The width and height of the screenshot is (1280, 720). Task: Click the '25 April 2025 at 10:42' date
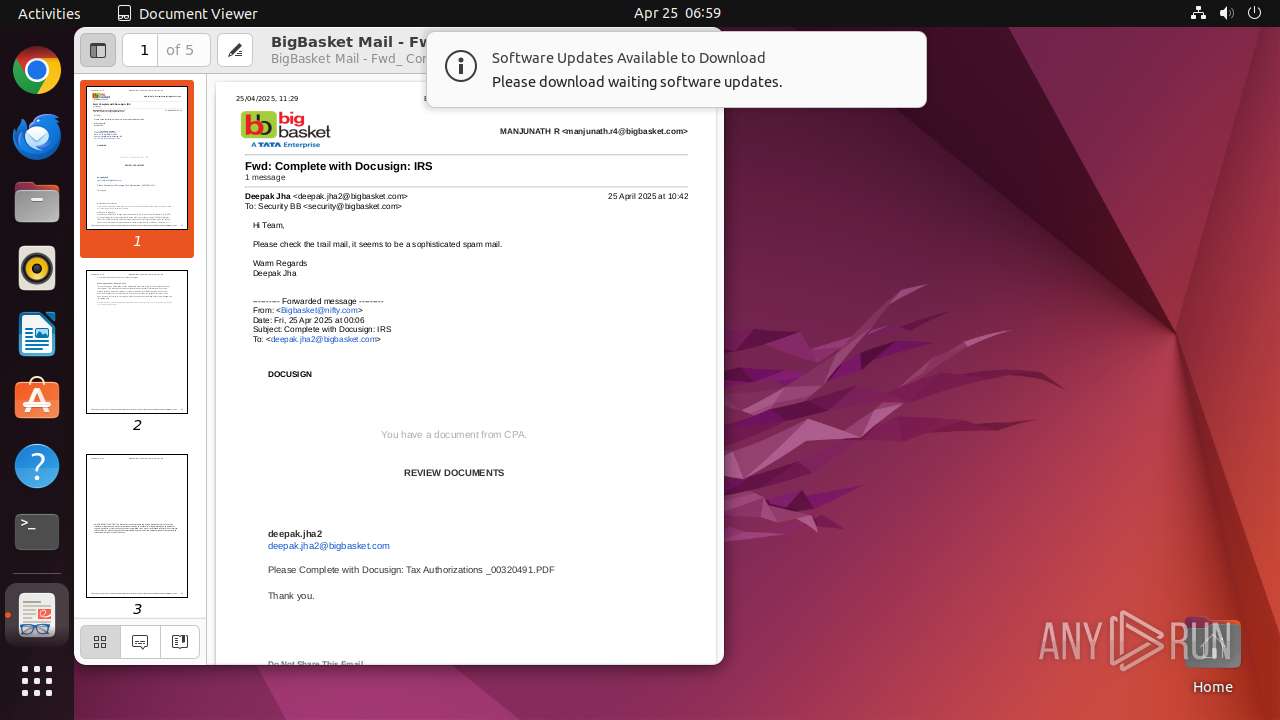pos(648,196)
